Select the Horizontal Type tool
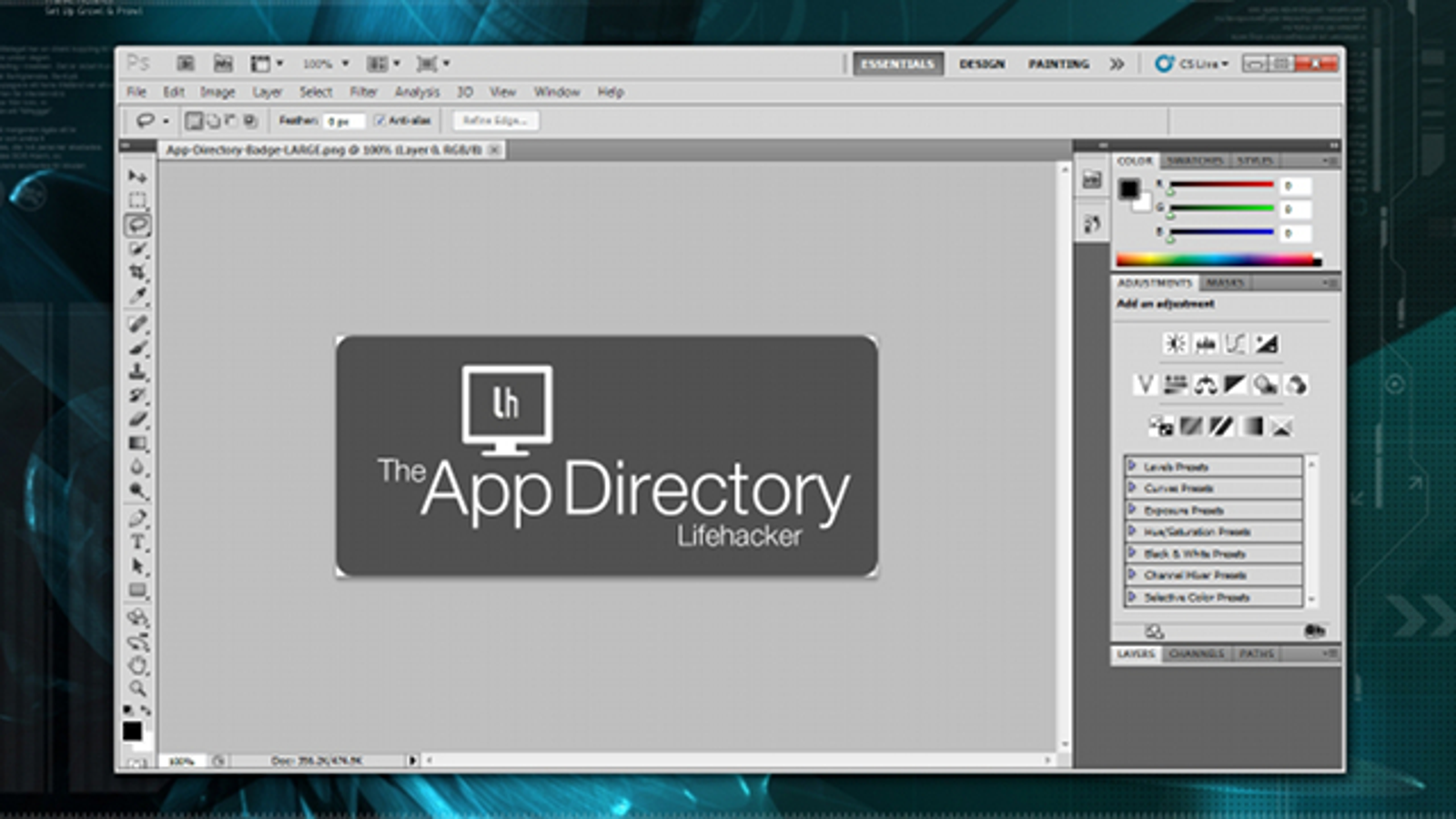 coord(137,542)
